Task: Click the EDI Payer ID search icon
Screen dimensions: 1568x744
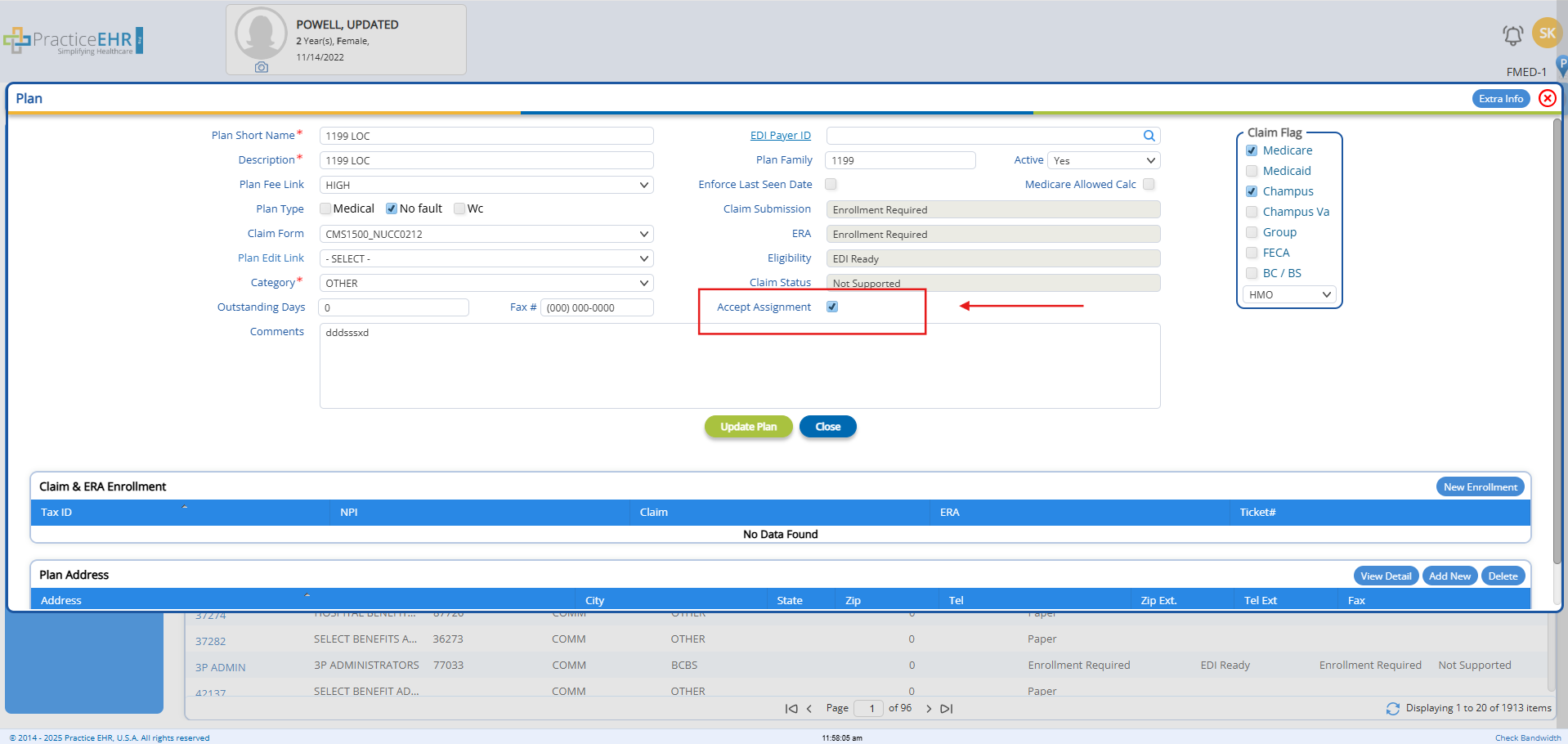Action: (x=1149, y=136)
